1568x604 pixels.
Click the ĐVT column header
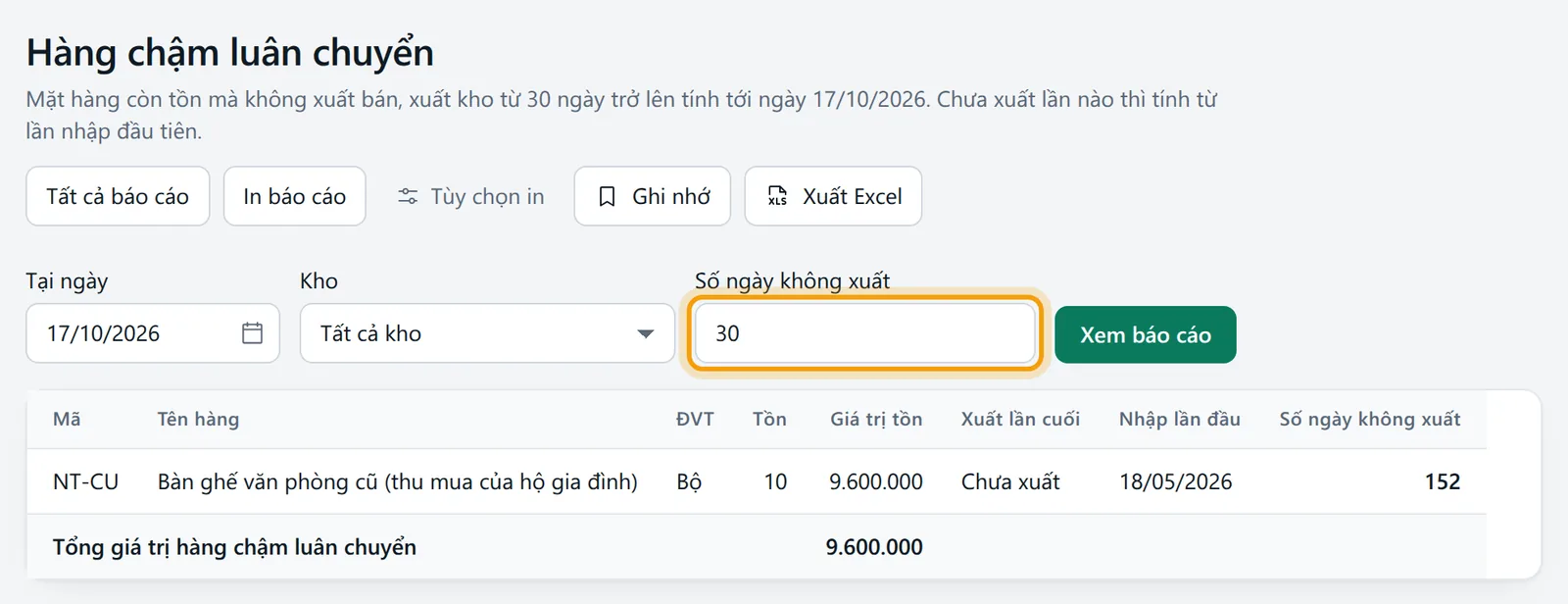tap(695, 419)
